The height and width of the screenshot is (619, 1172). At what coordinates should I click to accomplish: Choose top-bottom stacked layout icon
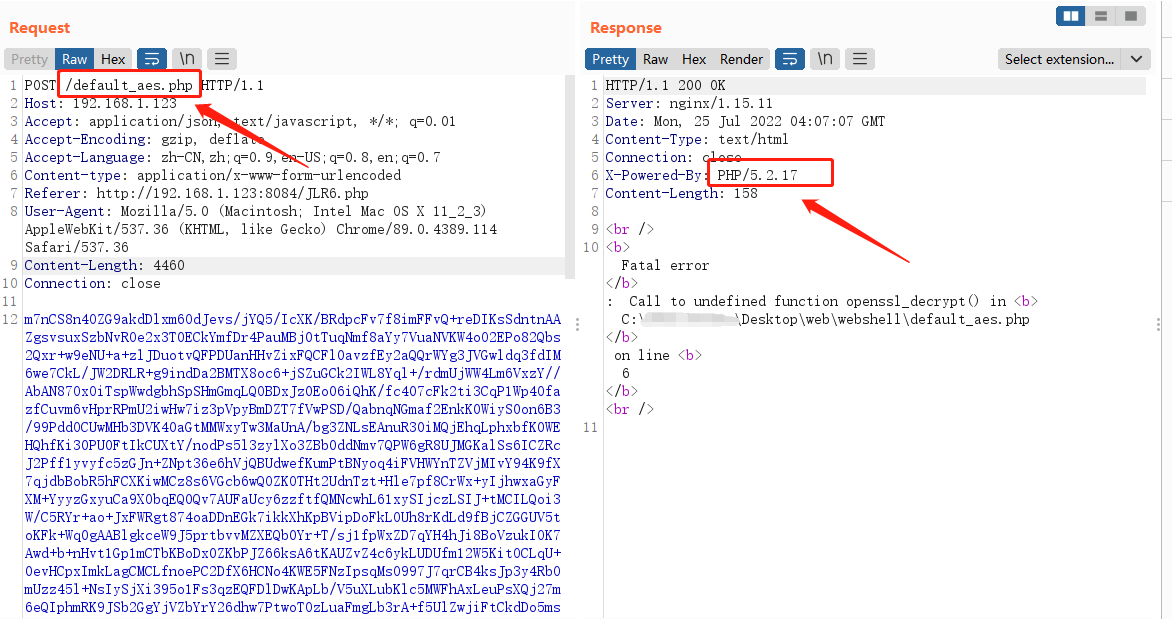[x=1100, y=16]
